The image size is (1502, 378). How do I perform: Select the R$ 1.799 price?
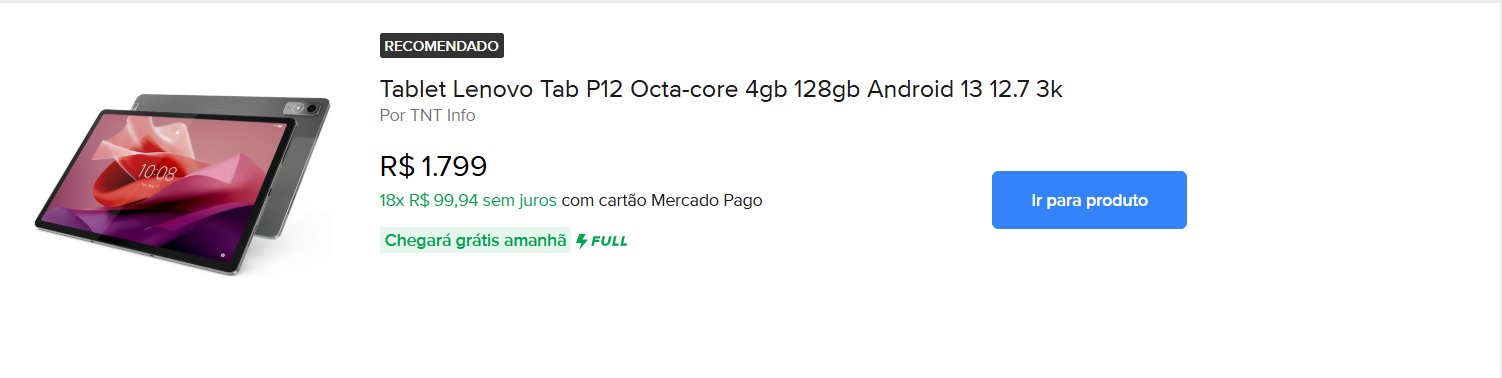[x=433, y=166]
